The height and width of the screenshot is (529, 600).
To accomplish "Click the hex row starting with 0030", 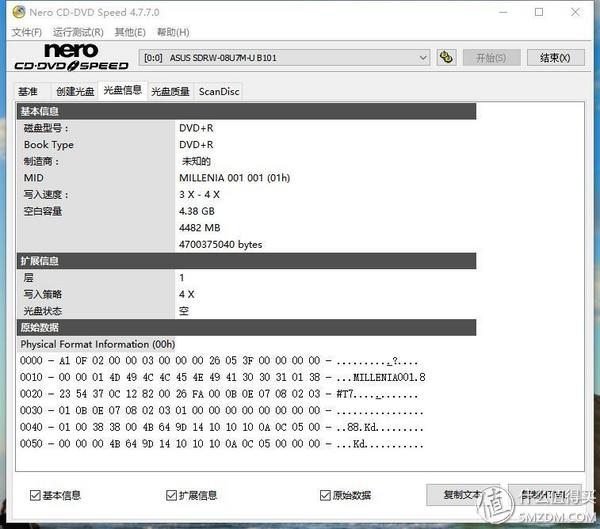I will point(222,411).
